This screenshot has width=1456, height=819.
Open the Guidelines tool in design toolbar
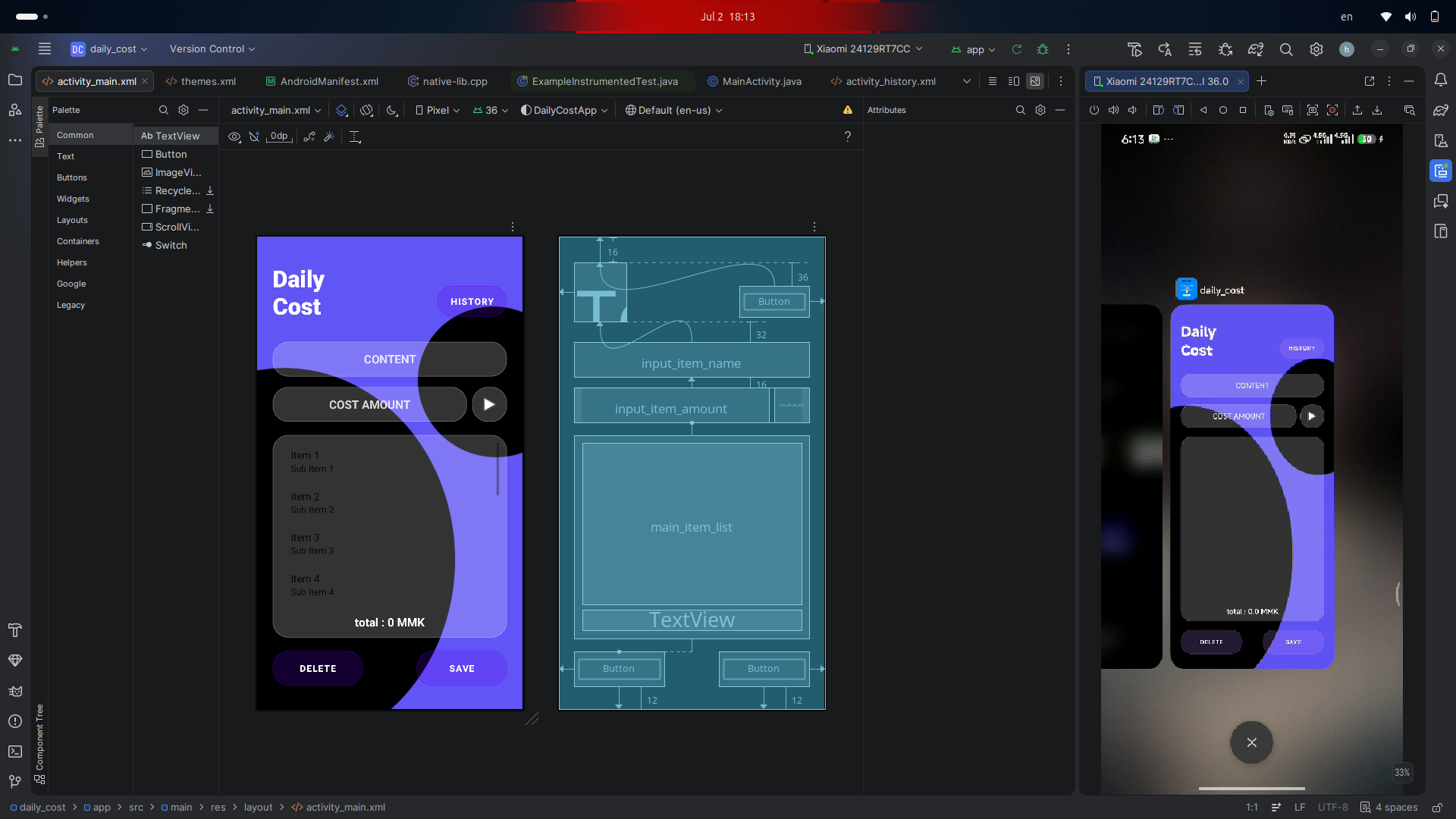[x=355, y=136]
